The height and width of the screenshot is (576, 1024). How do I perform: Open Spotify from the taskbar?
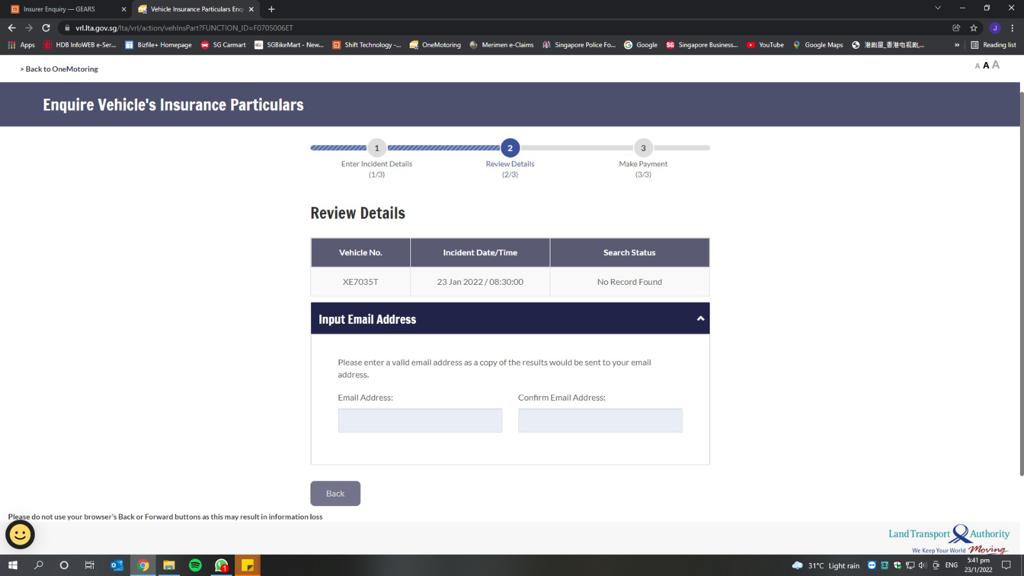click(195, 565)
